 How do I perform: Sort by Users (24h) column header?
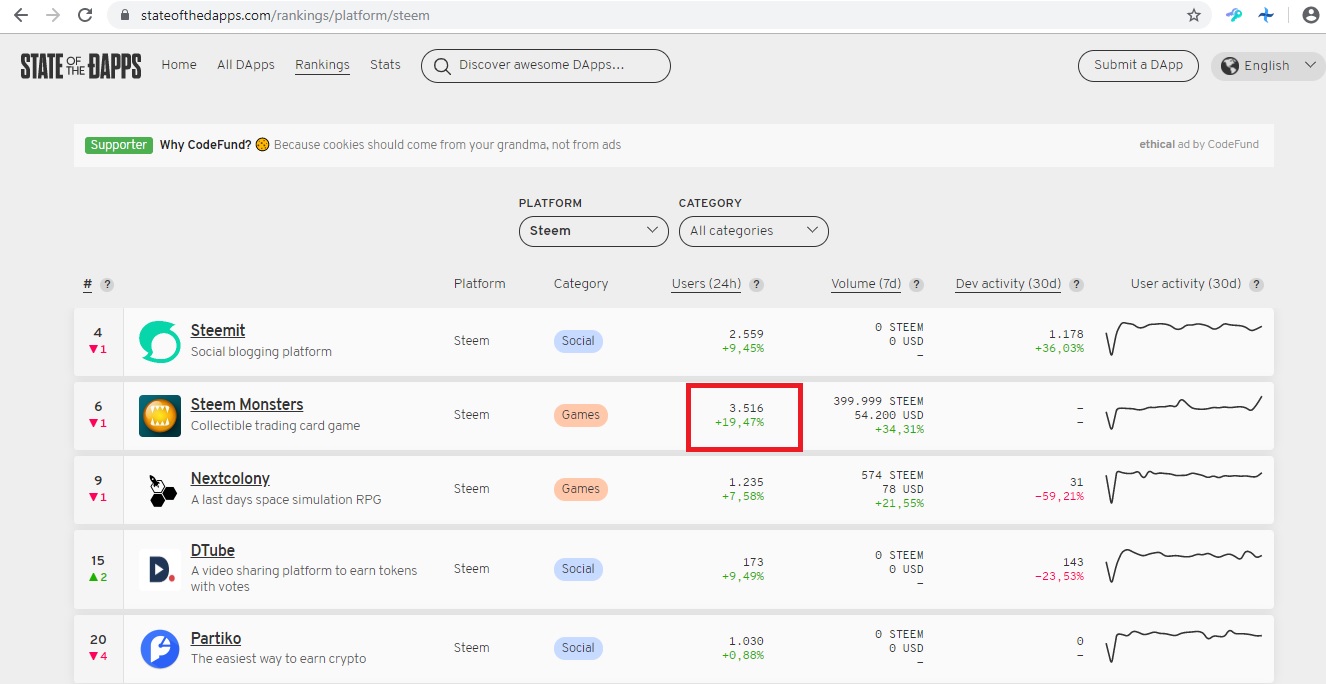click(x=706, y=284)
